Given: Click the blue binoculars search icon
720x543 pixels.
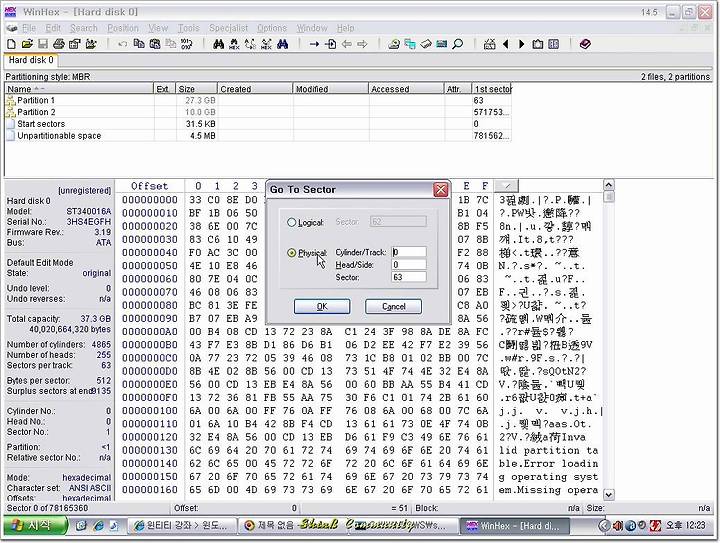Looking at the screenshot, I should [282, 44].
